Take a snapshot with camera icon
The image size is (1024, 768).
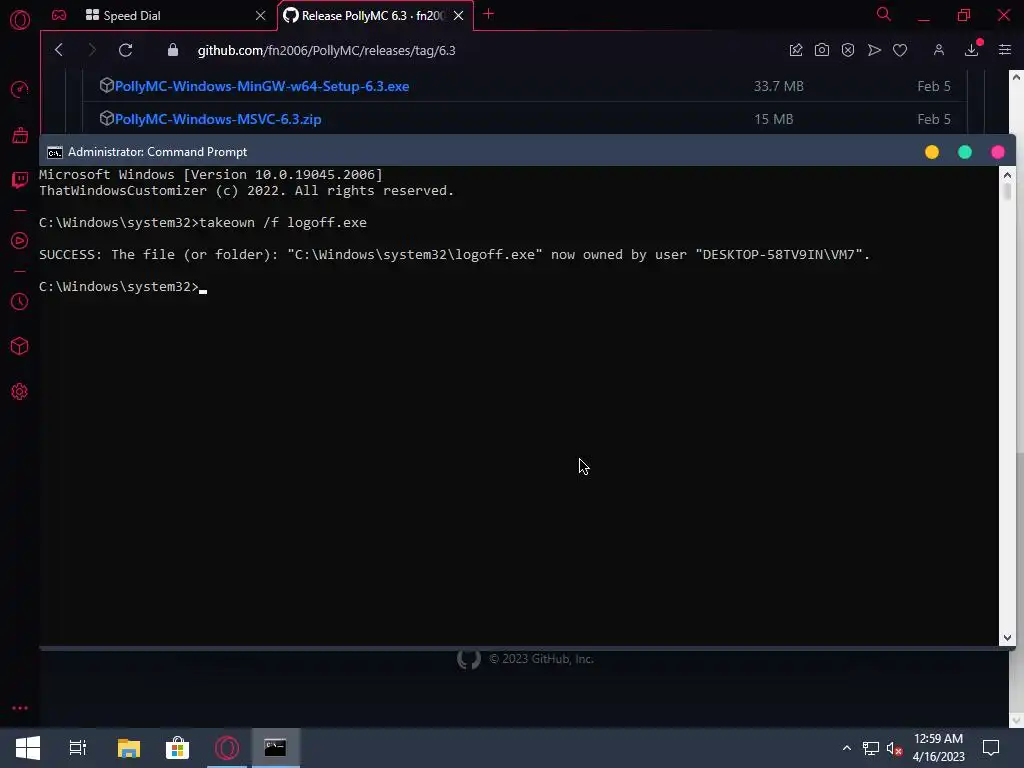coord(822,50)
